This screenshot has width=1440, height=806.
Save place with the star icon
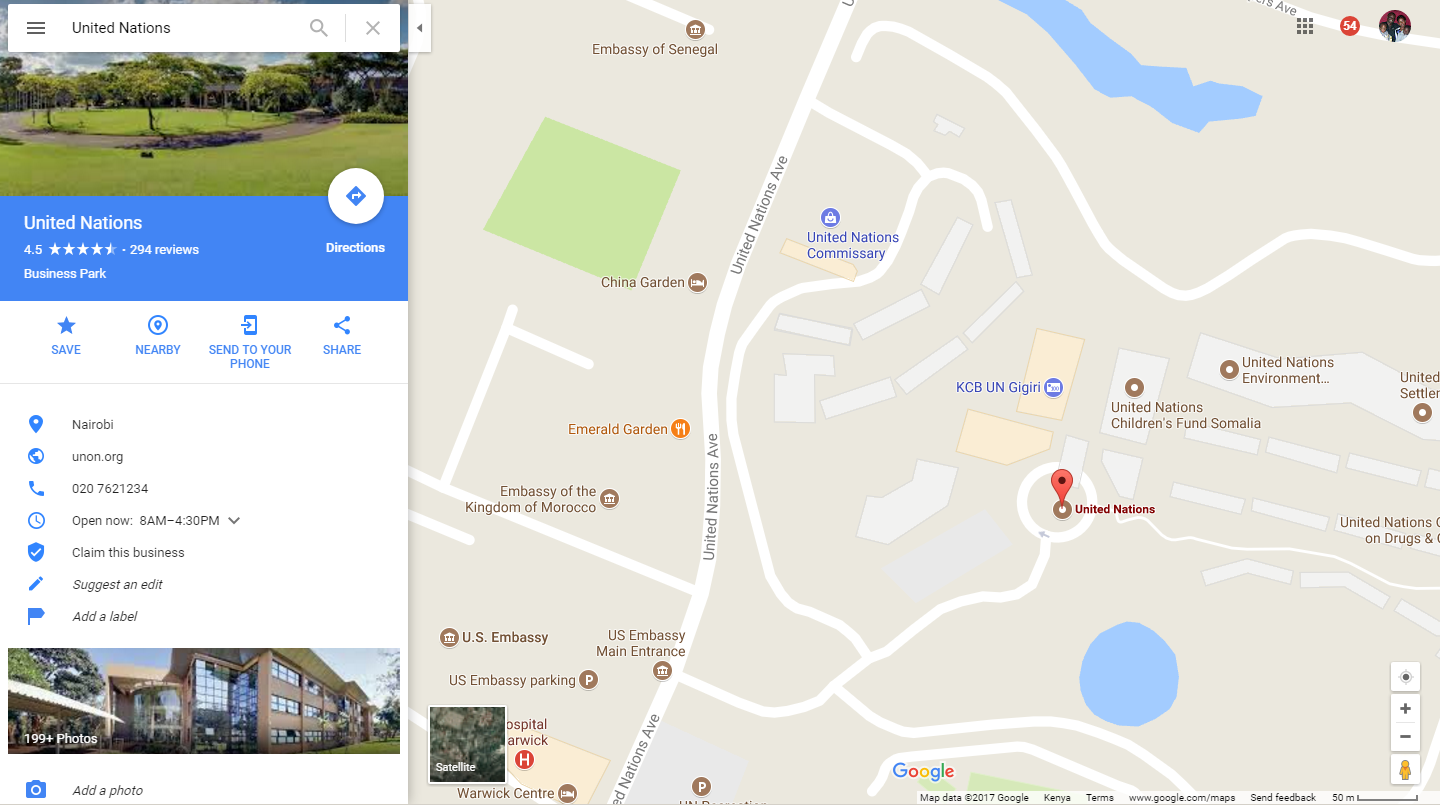coord(66,325)
